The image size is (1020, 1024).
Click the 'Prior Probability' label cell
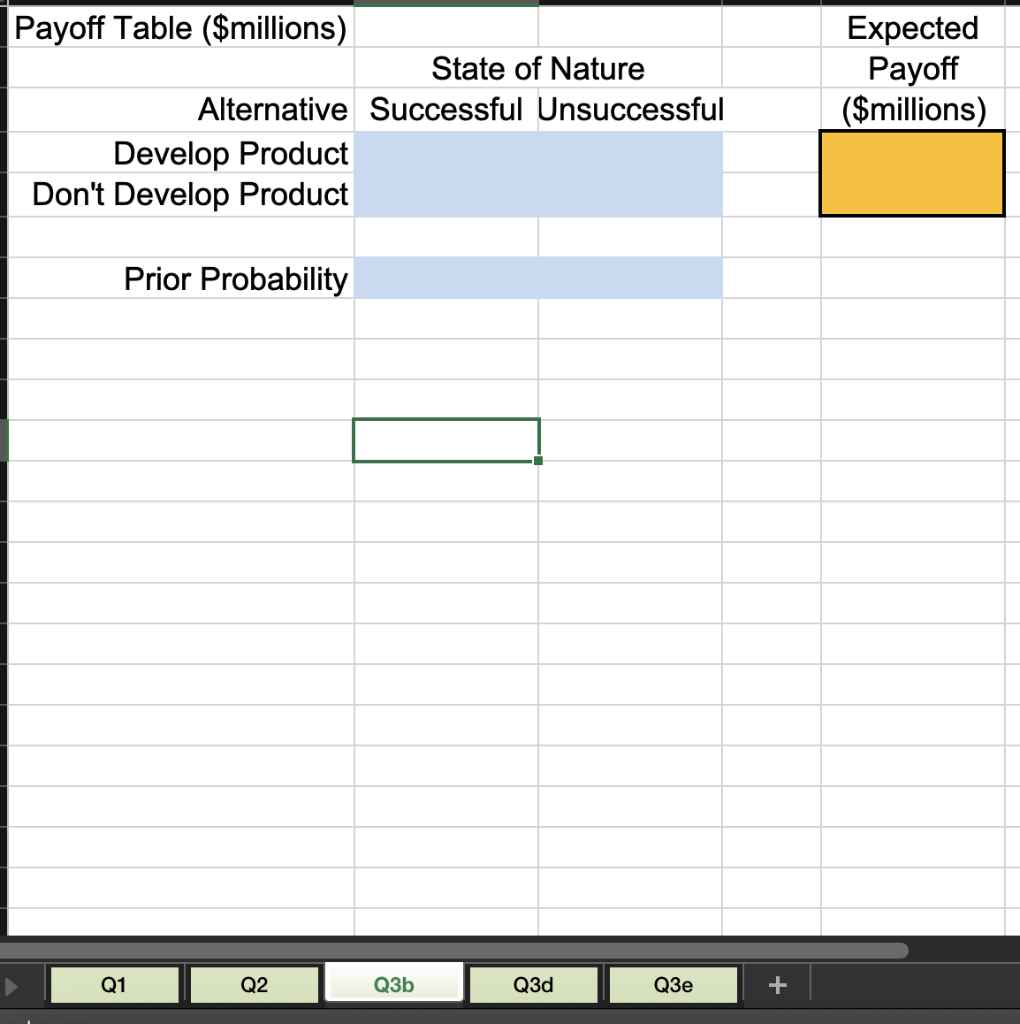(235, 279)
